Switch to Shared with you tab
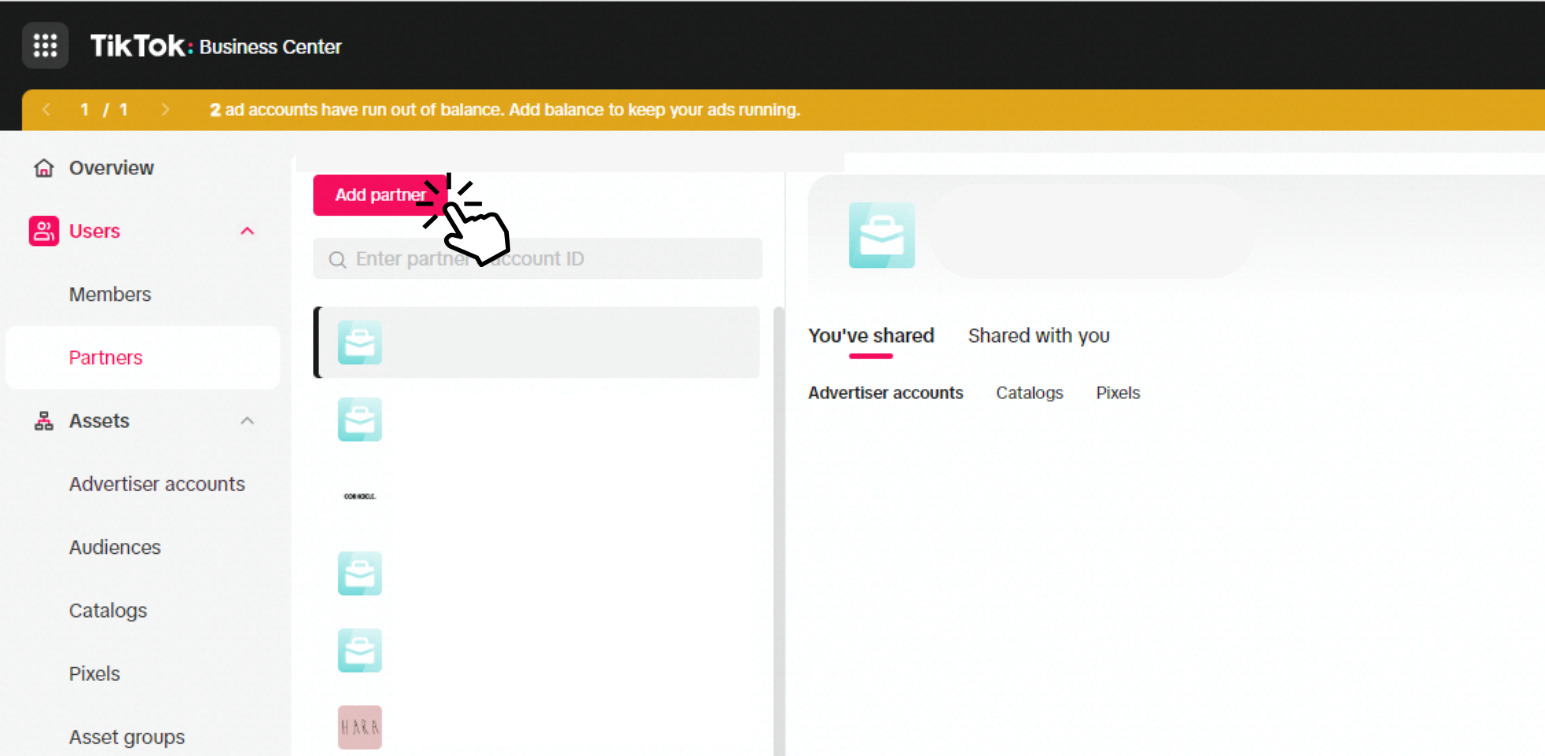The width and height of the screenshot is (1545, 756). click(x=1038, y=336)
